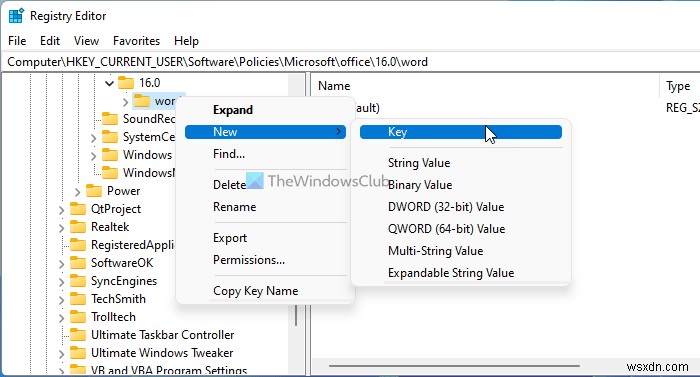
Task: Click the Power folder icon
Action: point(94,191)
